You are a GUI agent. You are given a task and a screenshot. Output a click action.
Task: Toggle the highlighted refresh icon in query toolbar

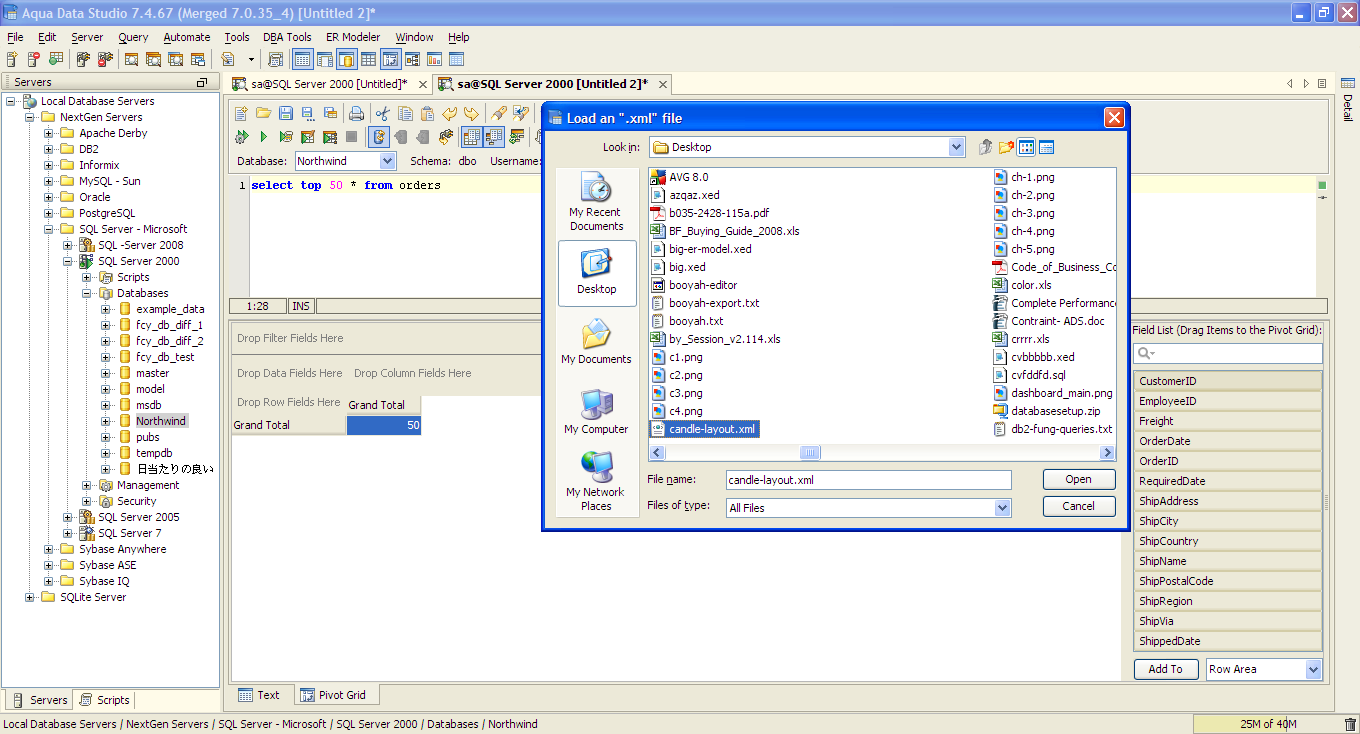pos(379,136)
